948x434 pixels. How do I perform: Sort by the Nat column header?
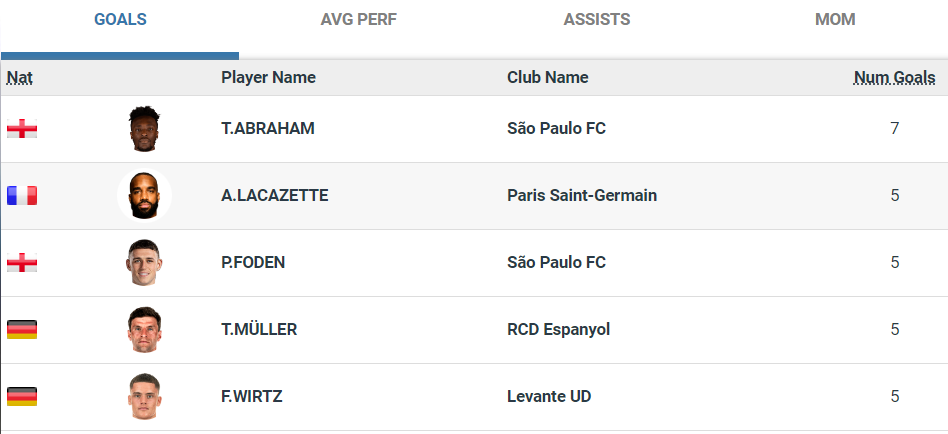click(x=19, y=78)
